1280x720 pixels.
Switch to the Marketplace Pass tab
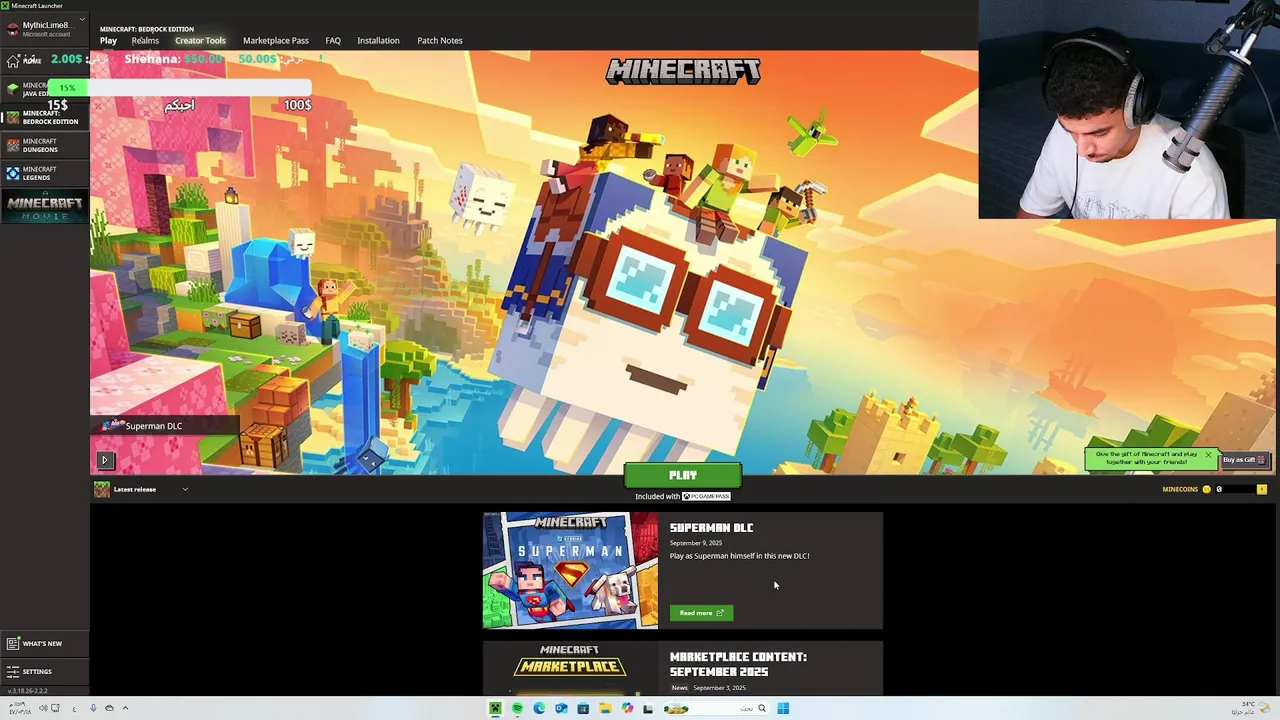276,41
